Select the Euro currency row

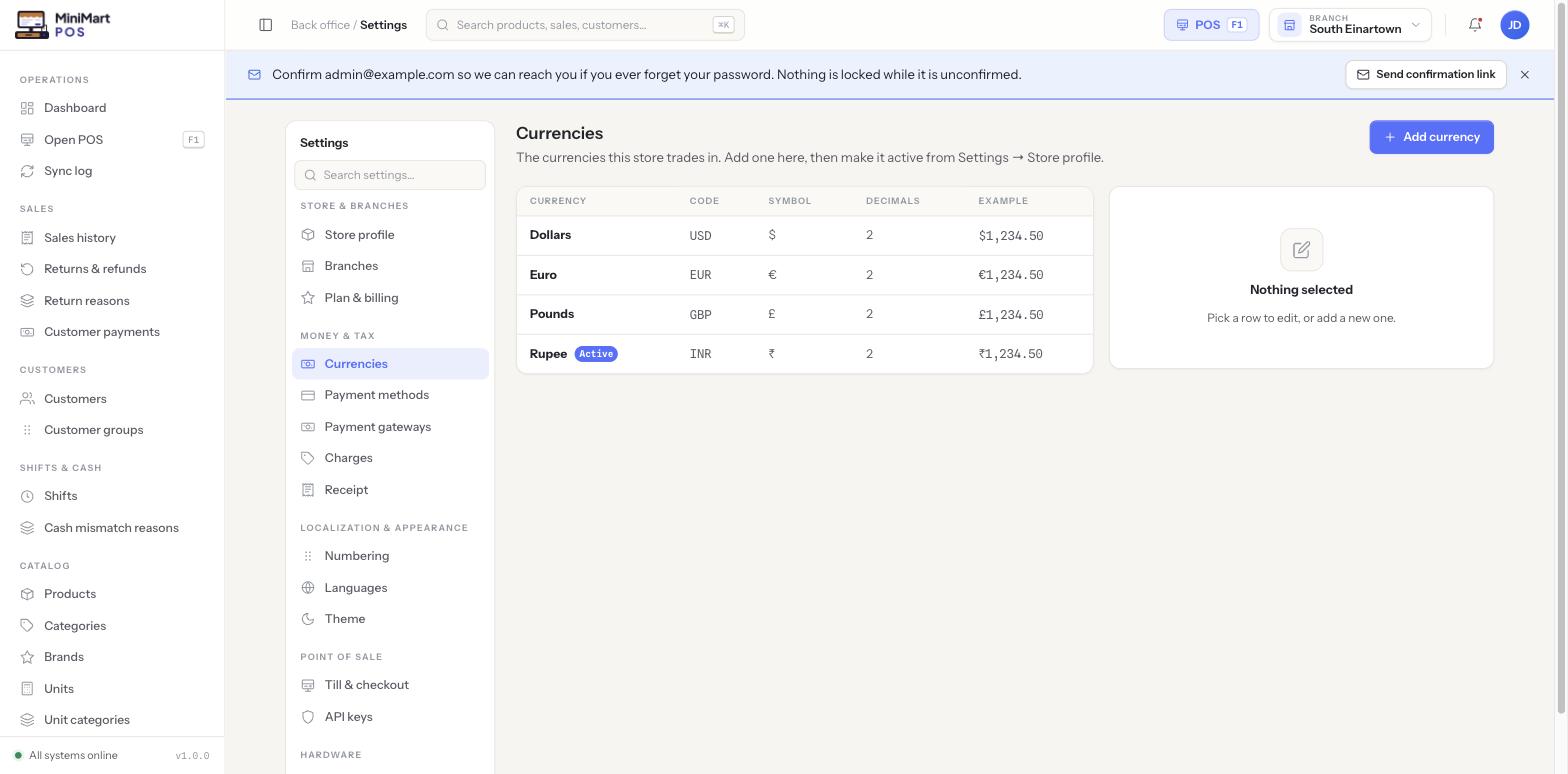click(804, 275)
